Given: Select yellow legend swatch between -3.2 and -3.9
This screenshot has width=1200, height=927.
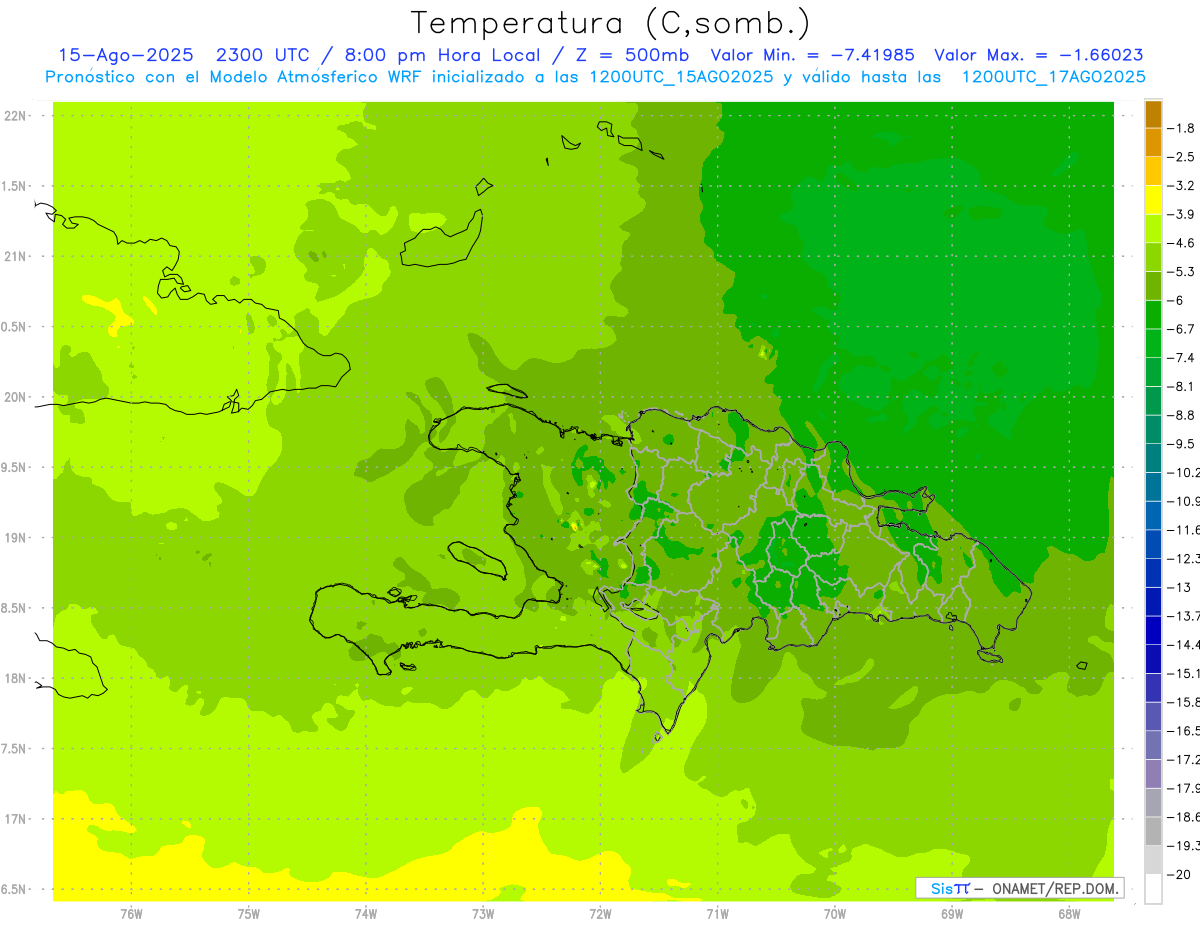Looking at the screenshot, I should (1153, 200).
